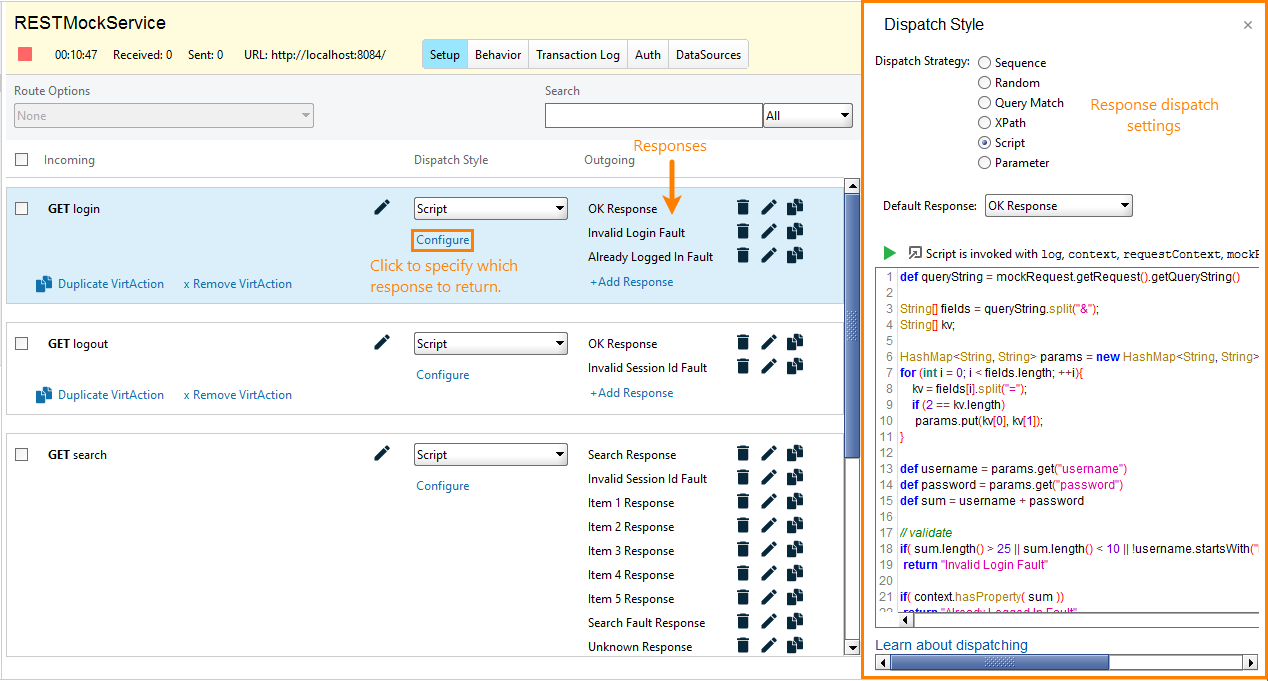
Task: Delete the Search Fault Response
Action: 743,621
